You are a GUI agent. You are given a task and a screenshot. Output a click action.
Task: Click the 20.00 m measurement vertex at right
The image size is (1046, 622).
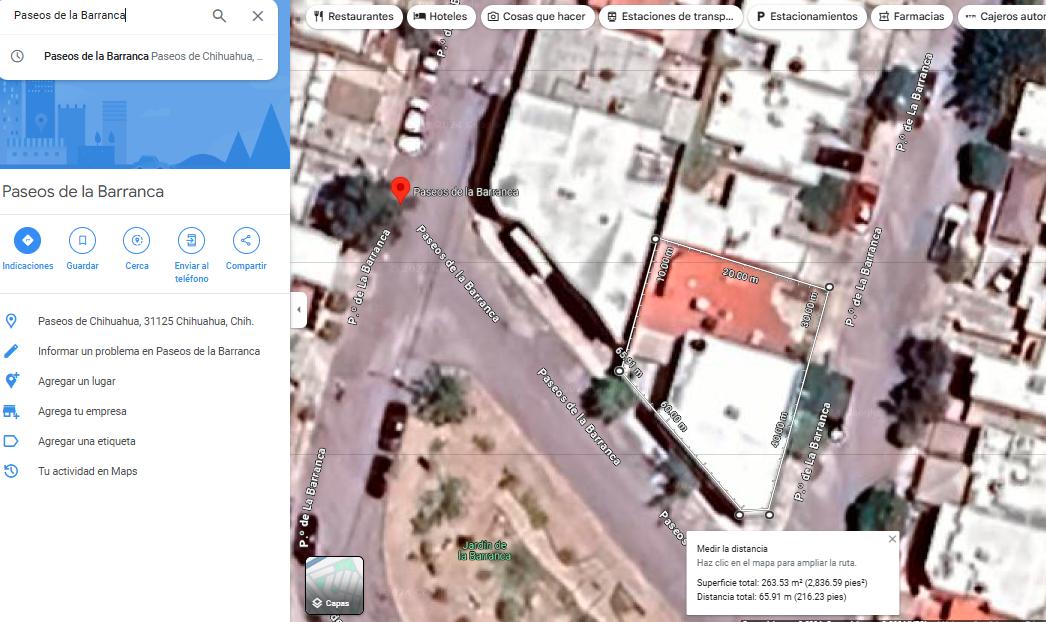coord(829,287)
